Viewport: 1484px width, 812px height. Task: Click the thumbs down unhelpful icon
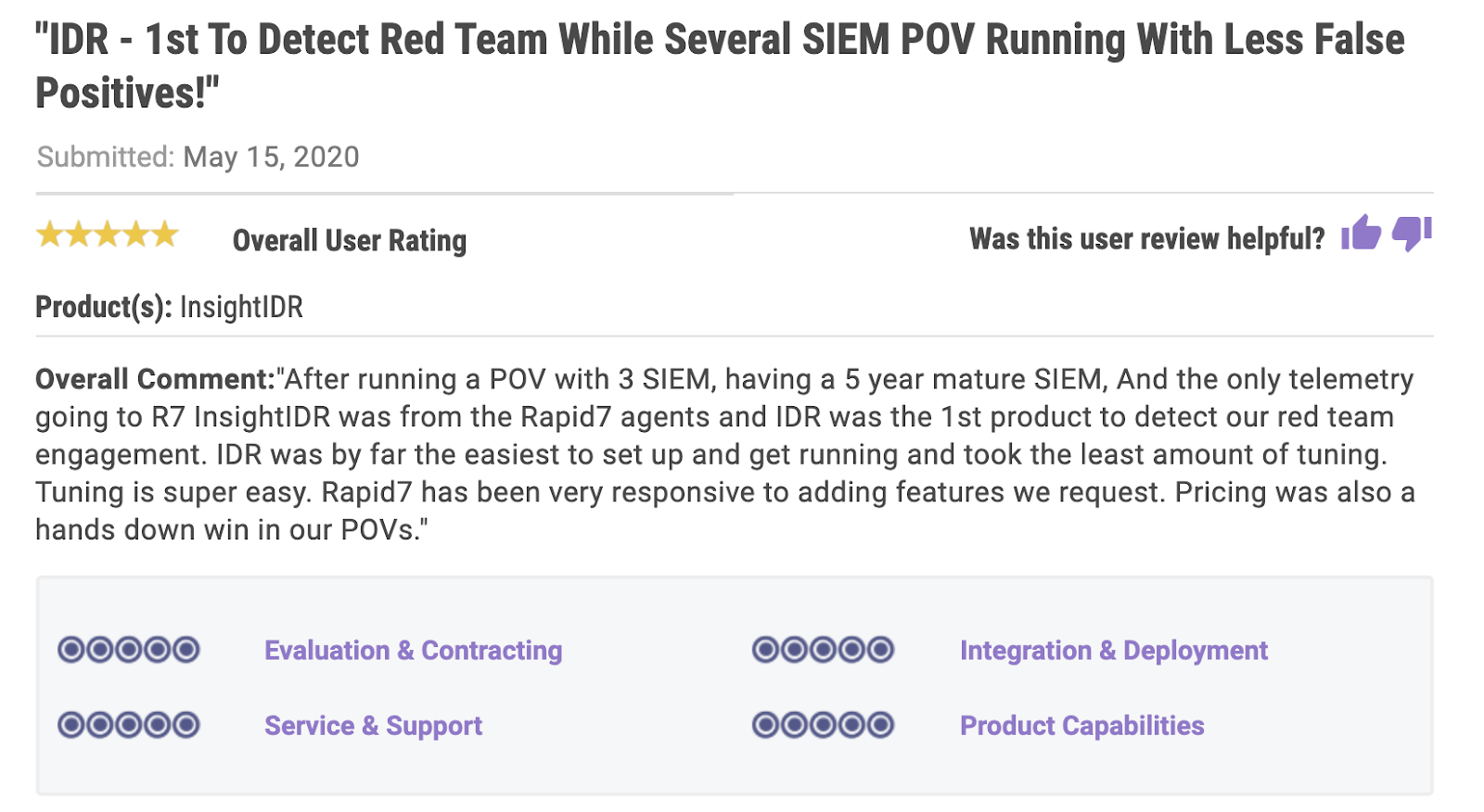1412,234
